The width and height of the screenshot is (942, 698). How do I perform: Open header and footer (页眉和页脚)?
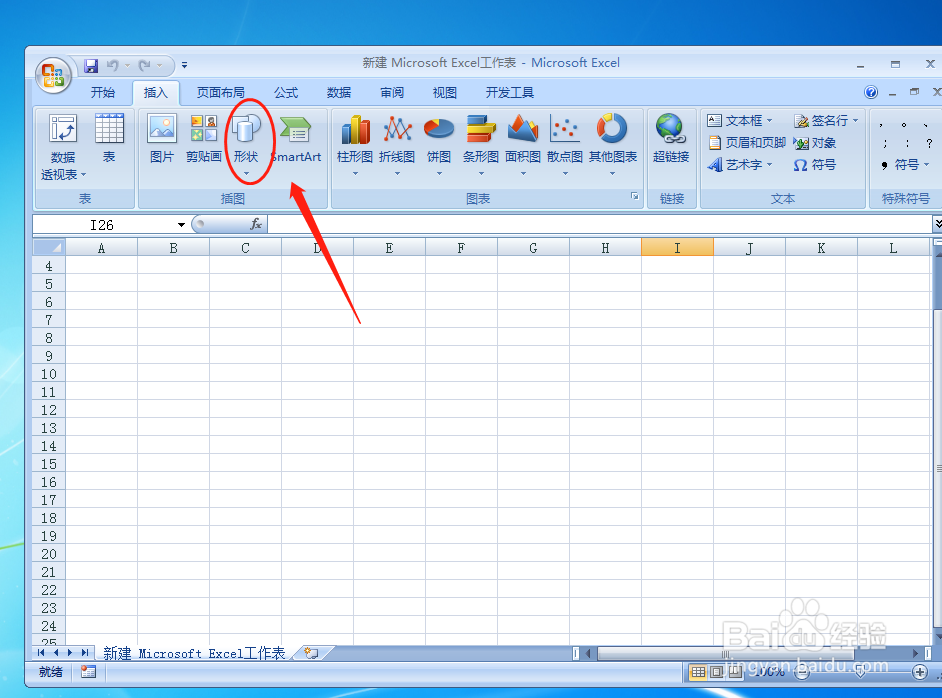pos(747,142)
